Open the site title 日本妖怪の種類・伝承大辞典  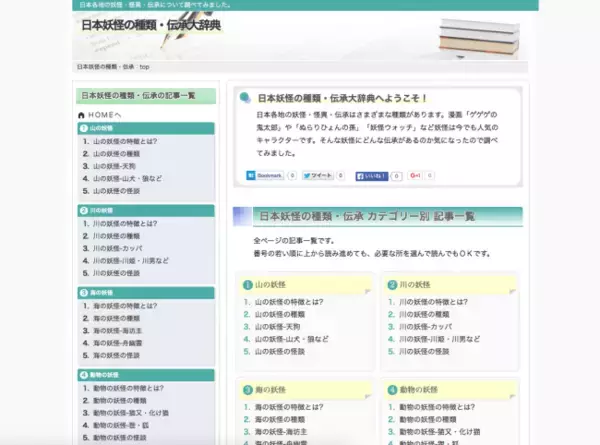[151, 25]
